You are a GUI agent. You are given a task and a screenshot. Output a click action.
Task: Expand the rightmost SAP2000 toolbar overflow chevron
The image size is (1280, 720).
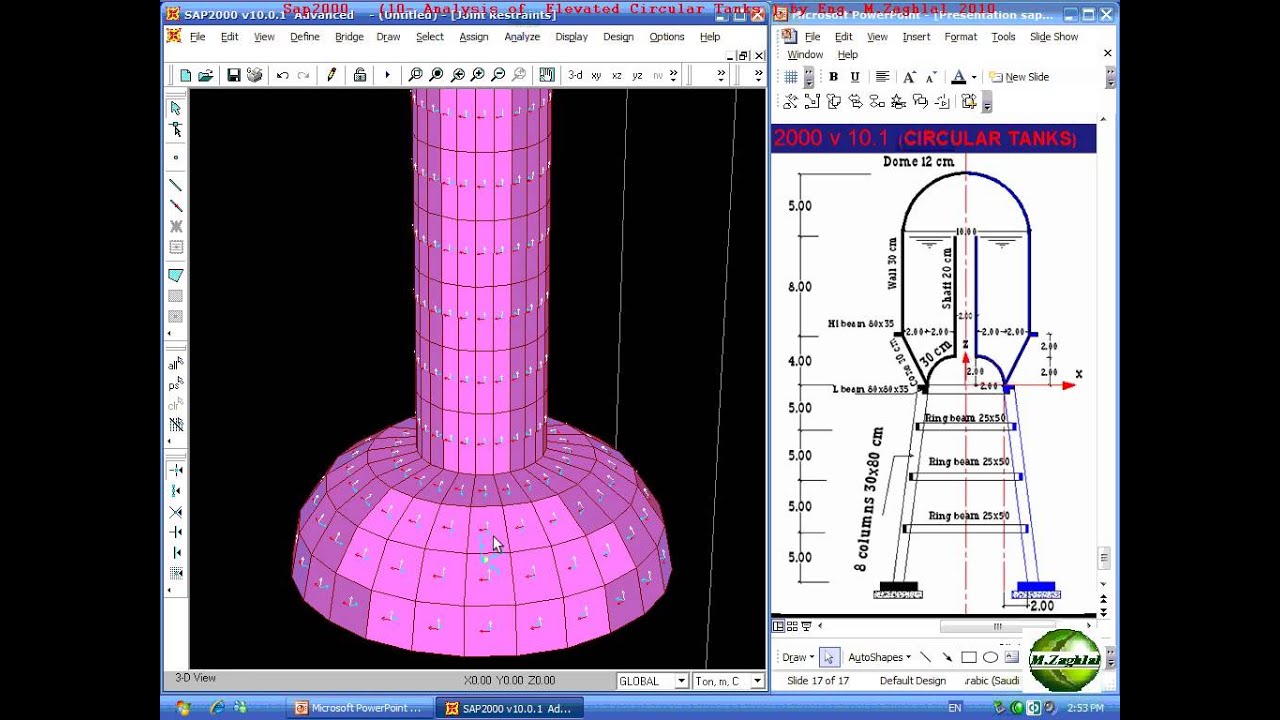[x=759, y=75]
